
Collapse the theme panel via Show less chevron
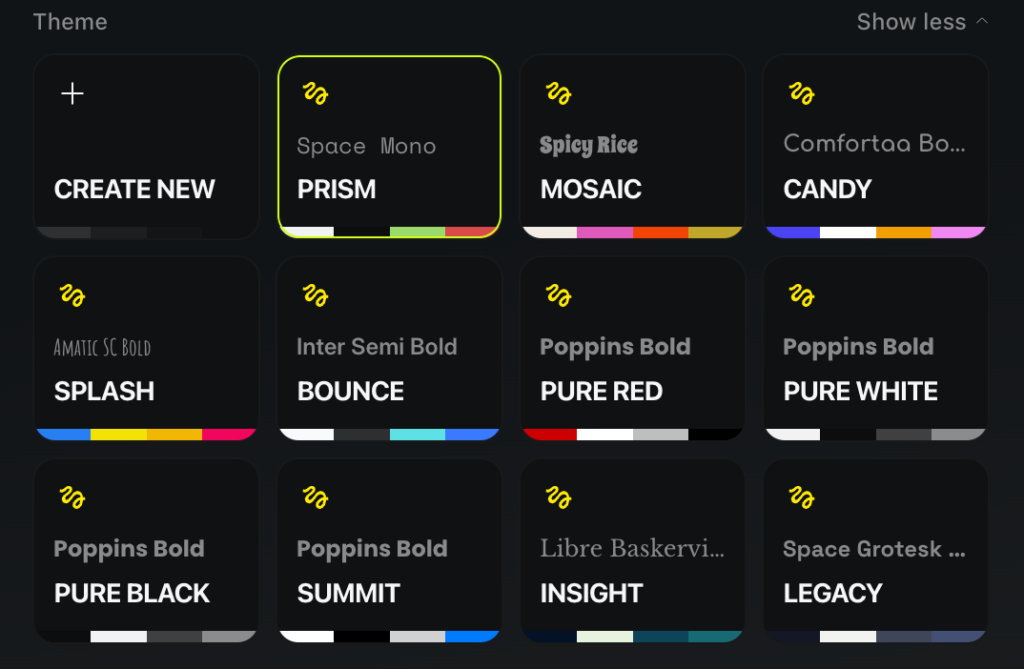(x=981, y=20)
